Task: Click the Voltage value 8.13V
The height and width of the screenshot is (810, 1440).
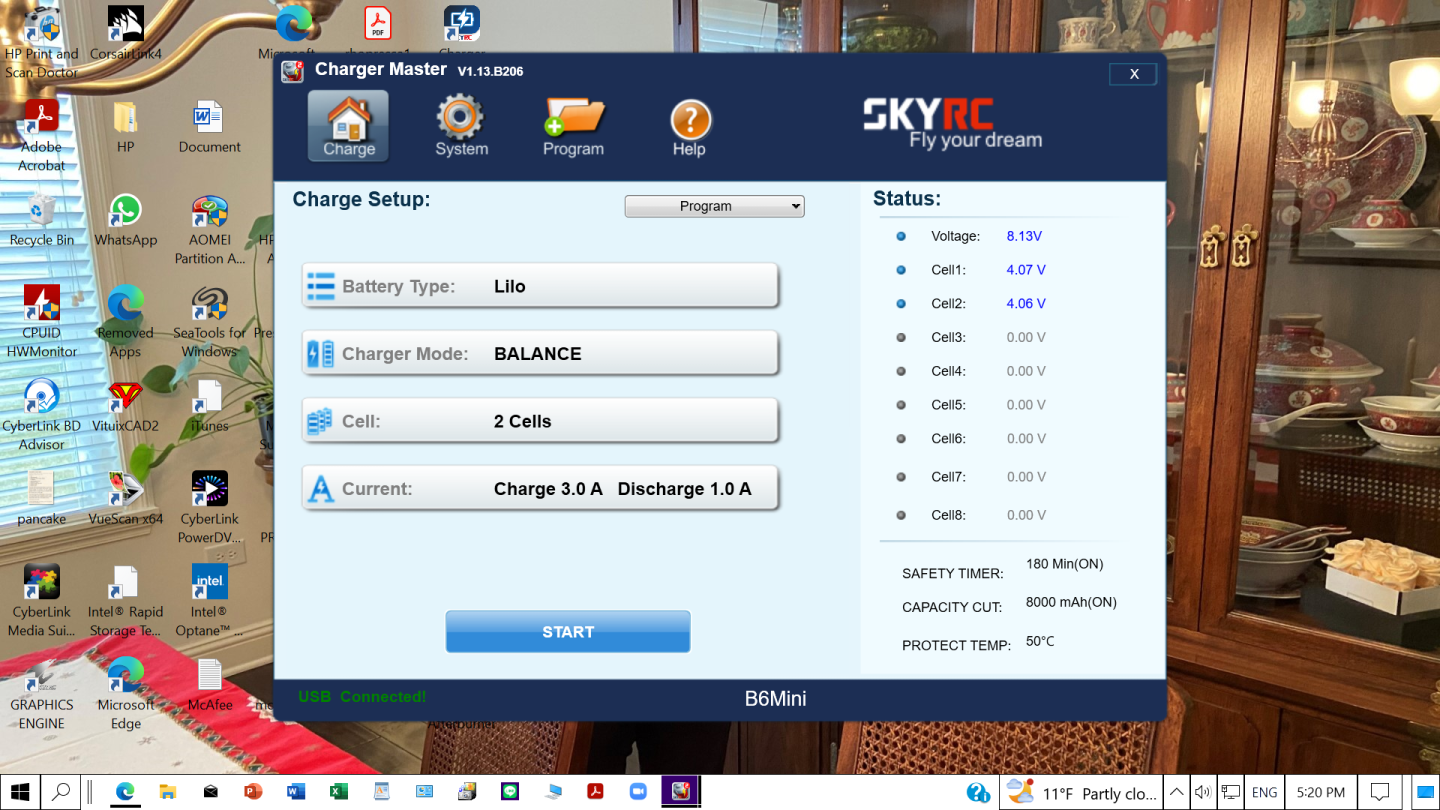Action: coord(1024,236)
